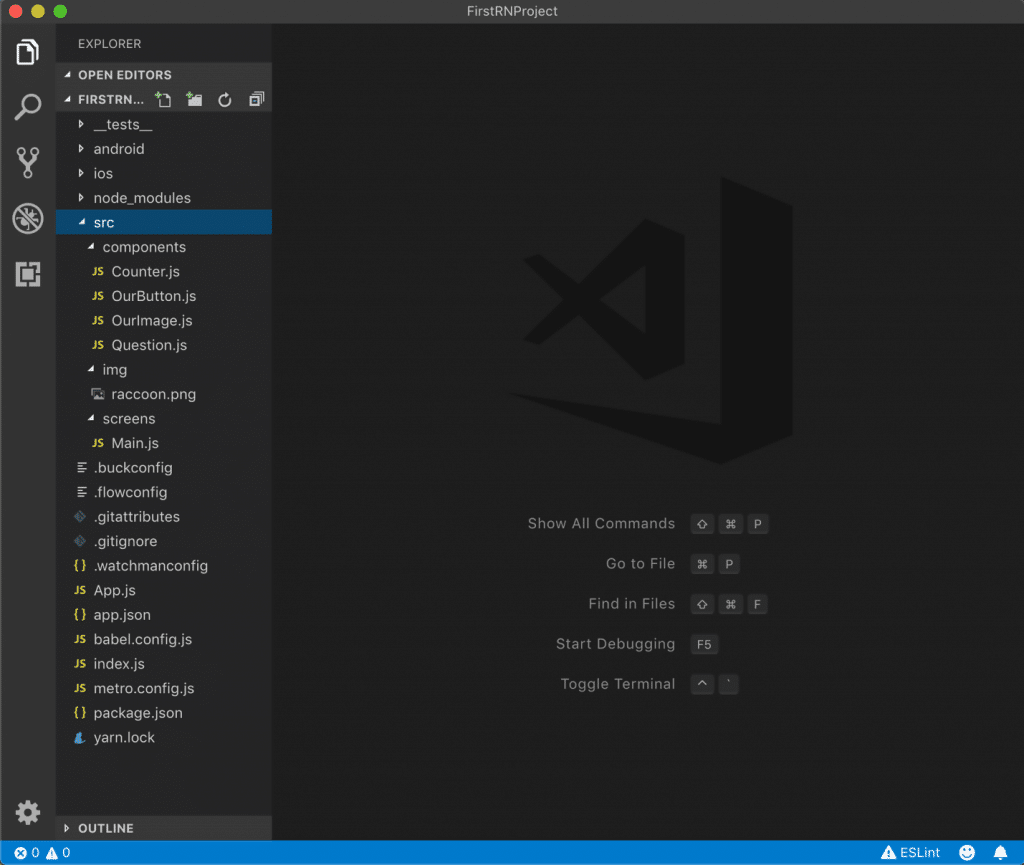Screen dimensions: 1024x865
Task: Open the Source Control view
Action: point(27,162)
